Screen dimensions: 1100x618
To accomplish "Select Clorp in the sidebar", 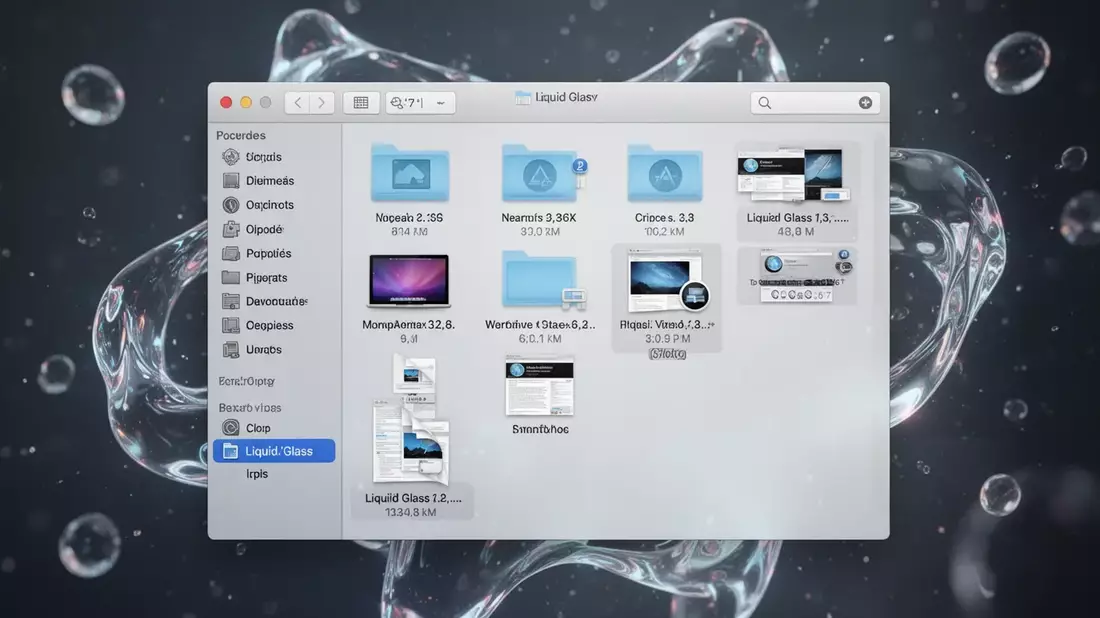I will click(257, 427).
